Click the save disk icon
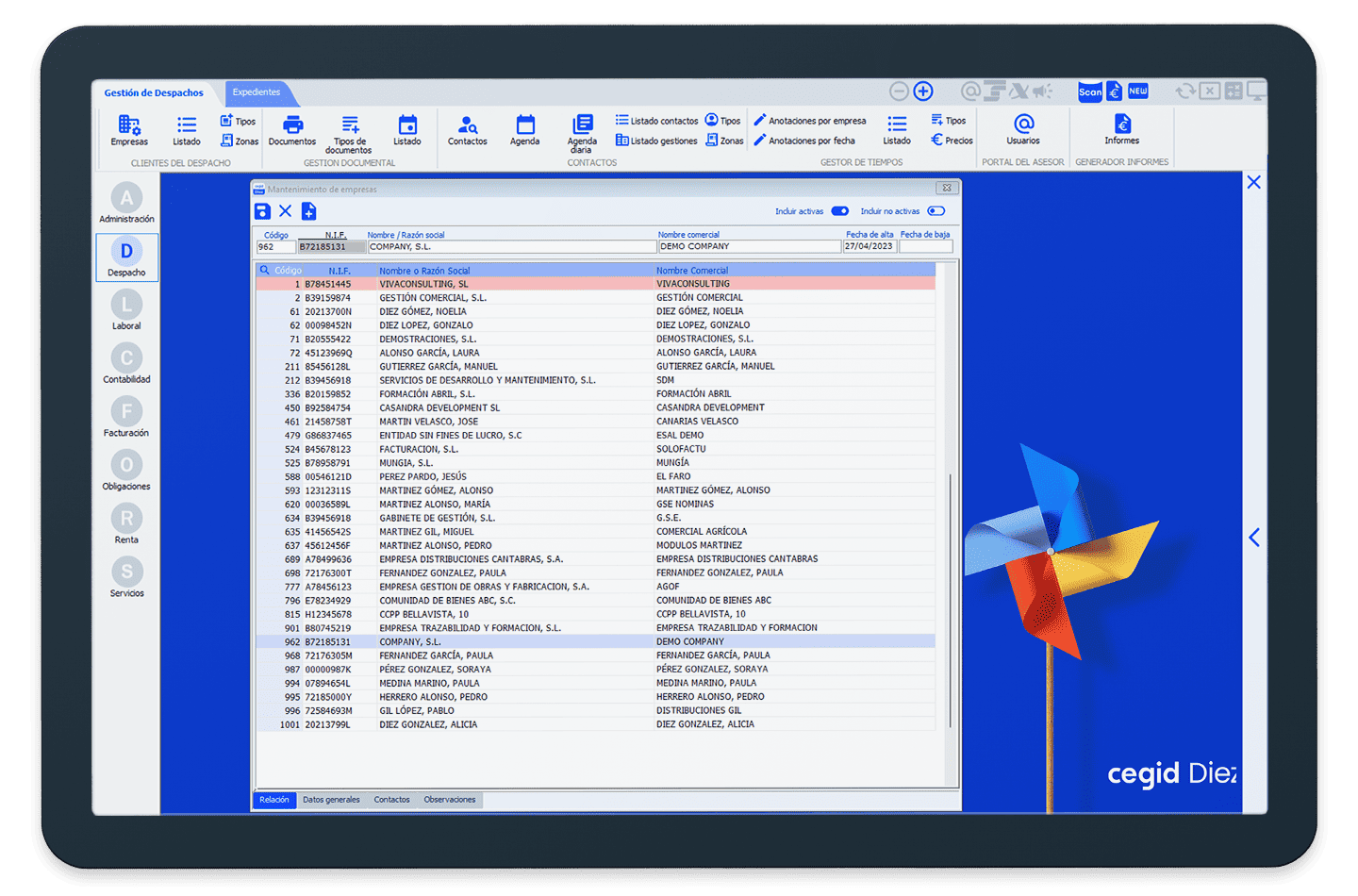 click(x=263, y=211)
